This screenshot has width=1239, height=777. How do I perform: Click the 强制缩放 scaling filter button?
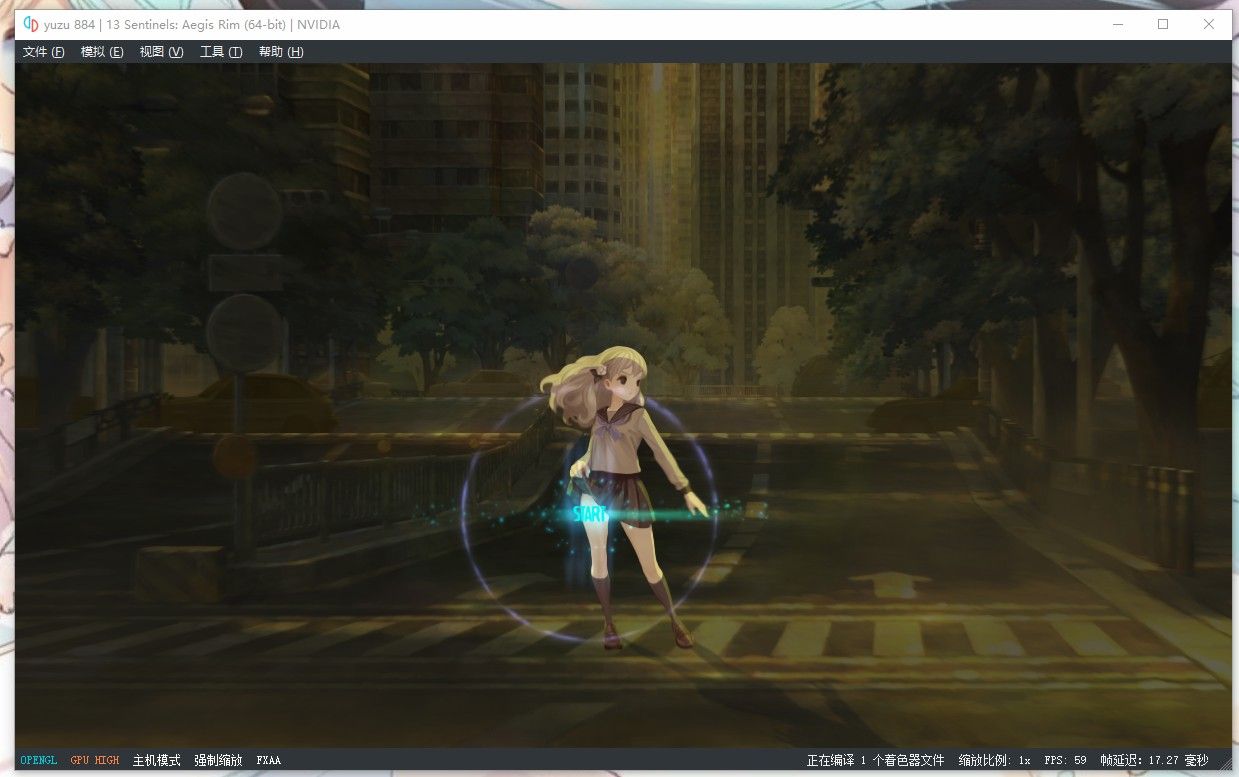218,761
